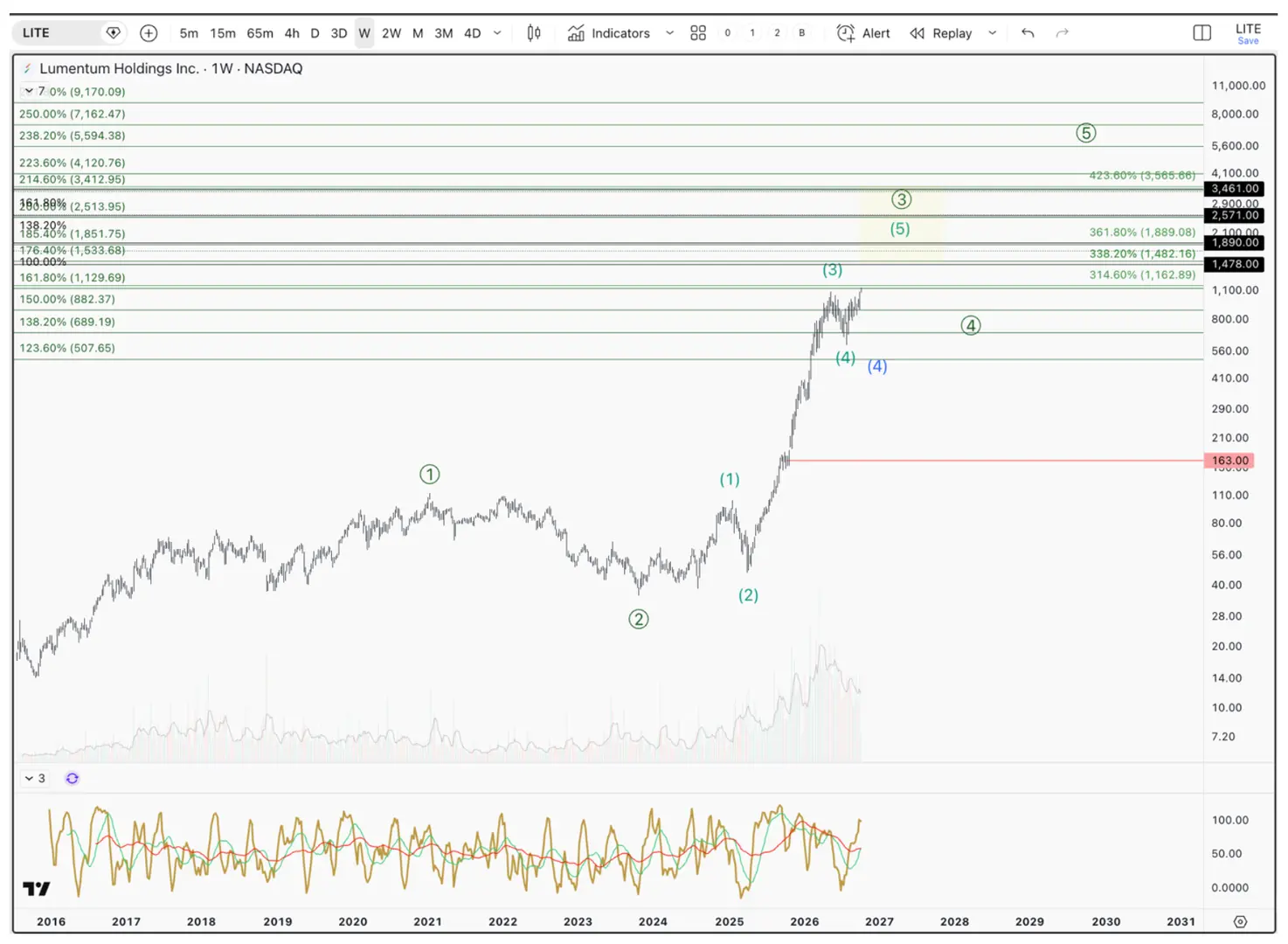The width and height of the screenshot is (1288, 944).
Task: Expand the favorite indicators dropdown arrow
Action: click(x=670, y=33)
